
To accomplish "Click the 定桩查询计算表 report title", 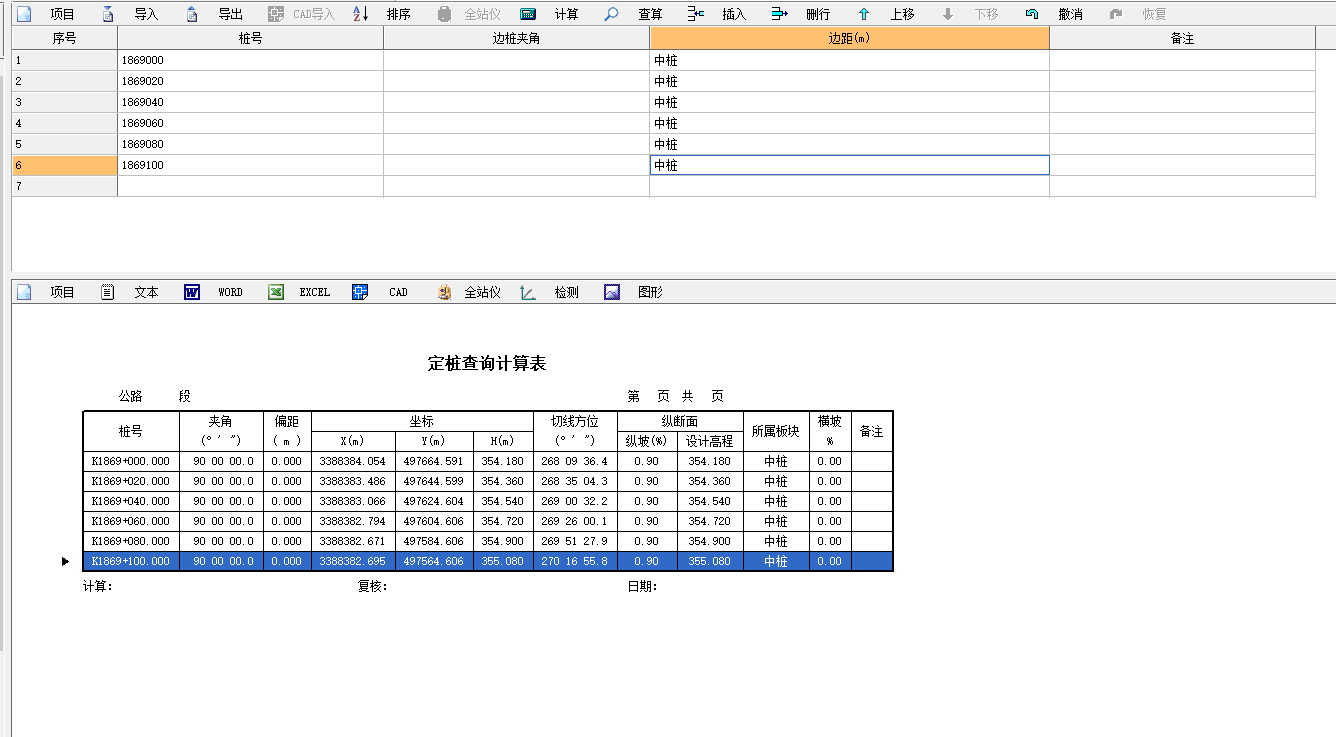I will tap(487, 364).
